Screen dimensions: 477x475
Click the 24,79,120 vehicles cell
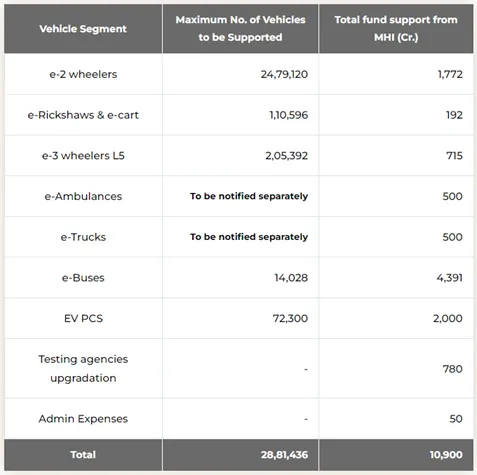click(x=284, y=74)
